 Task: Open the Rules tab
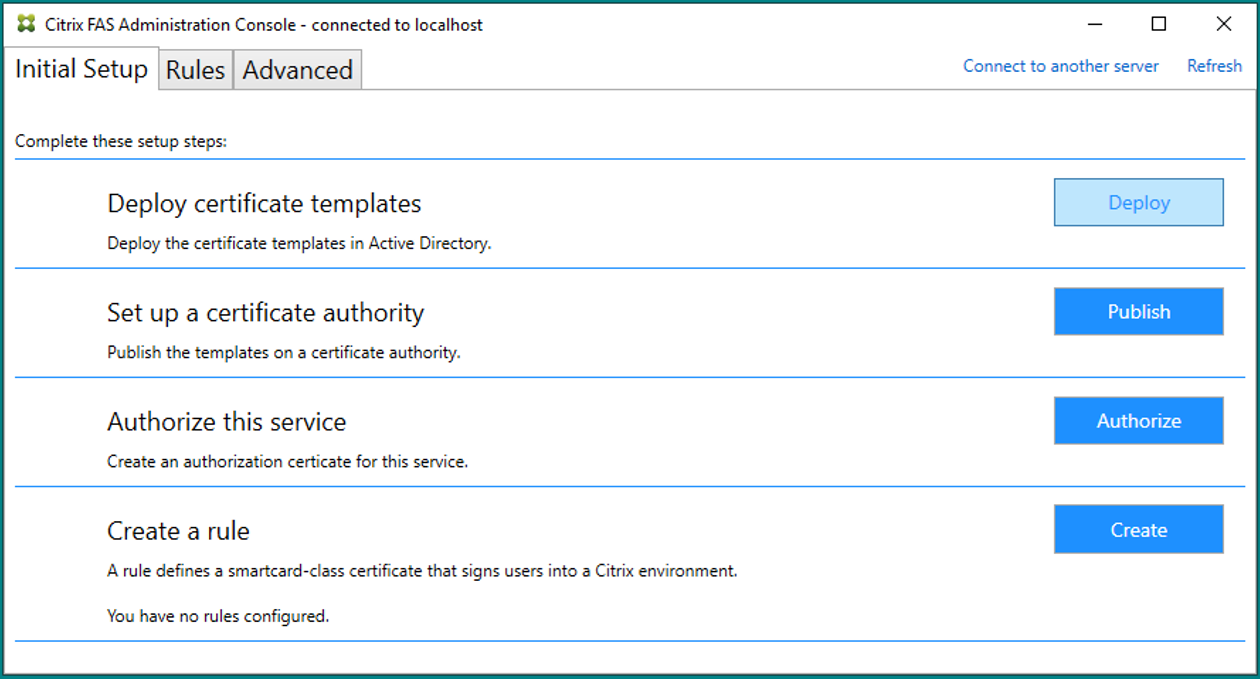point(195,70)
